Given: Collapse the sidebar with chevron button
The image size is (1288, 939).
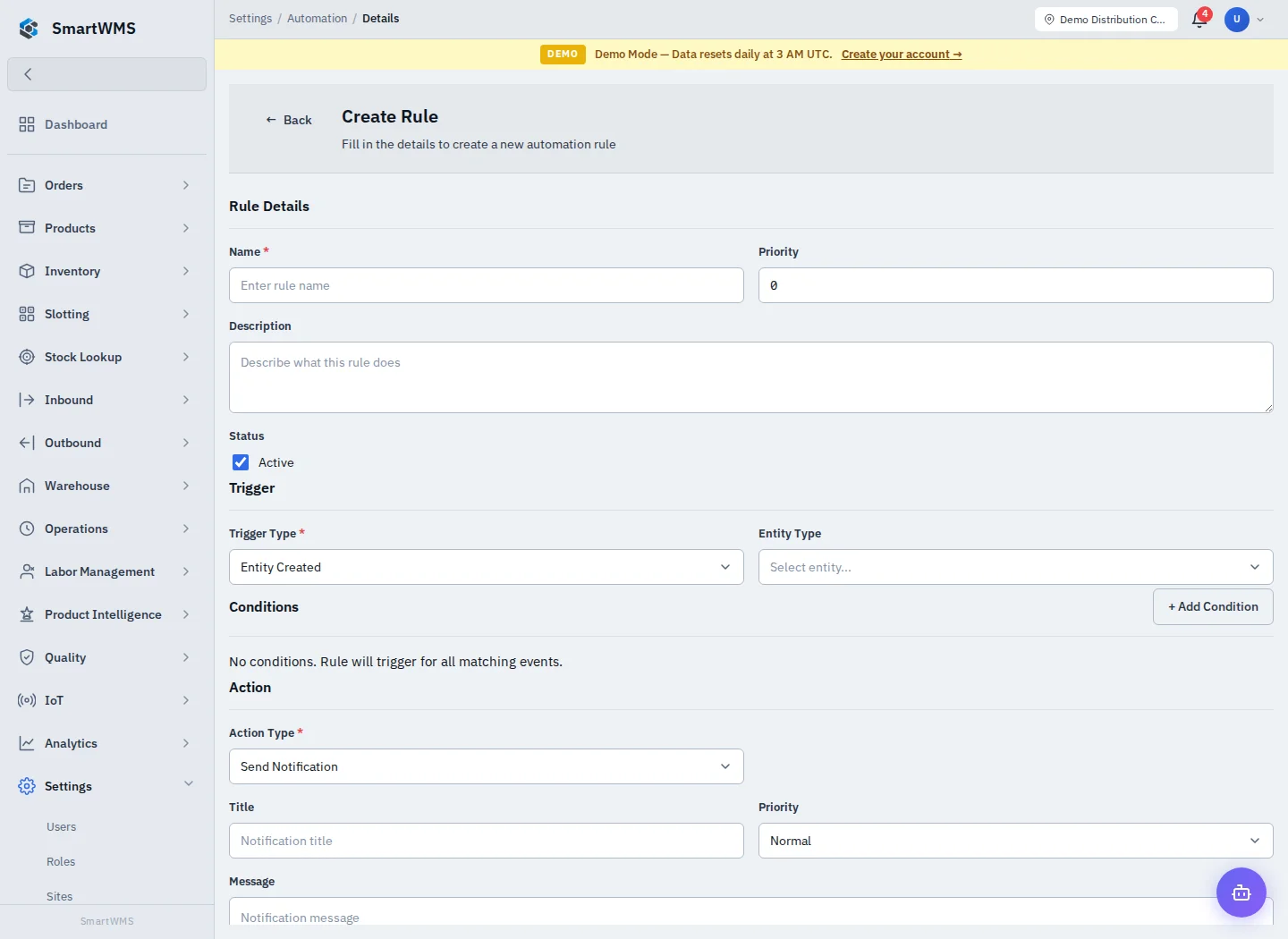Looking at the screenshot, I should (106, 74).
